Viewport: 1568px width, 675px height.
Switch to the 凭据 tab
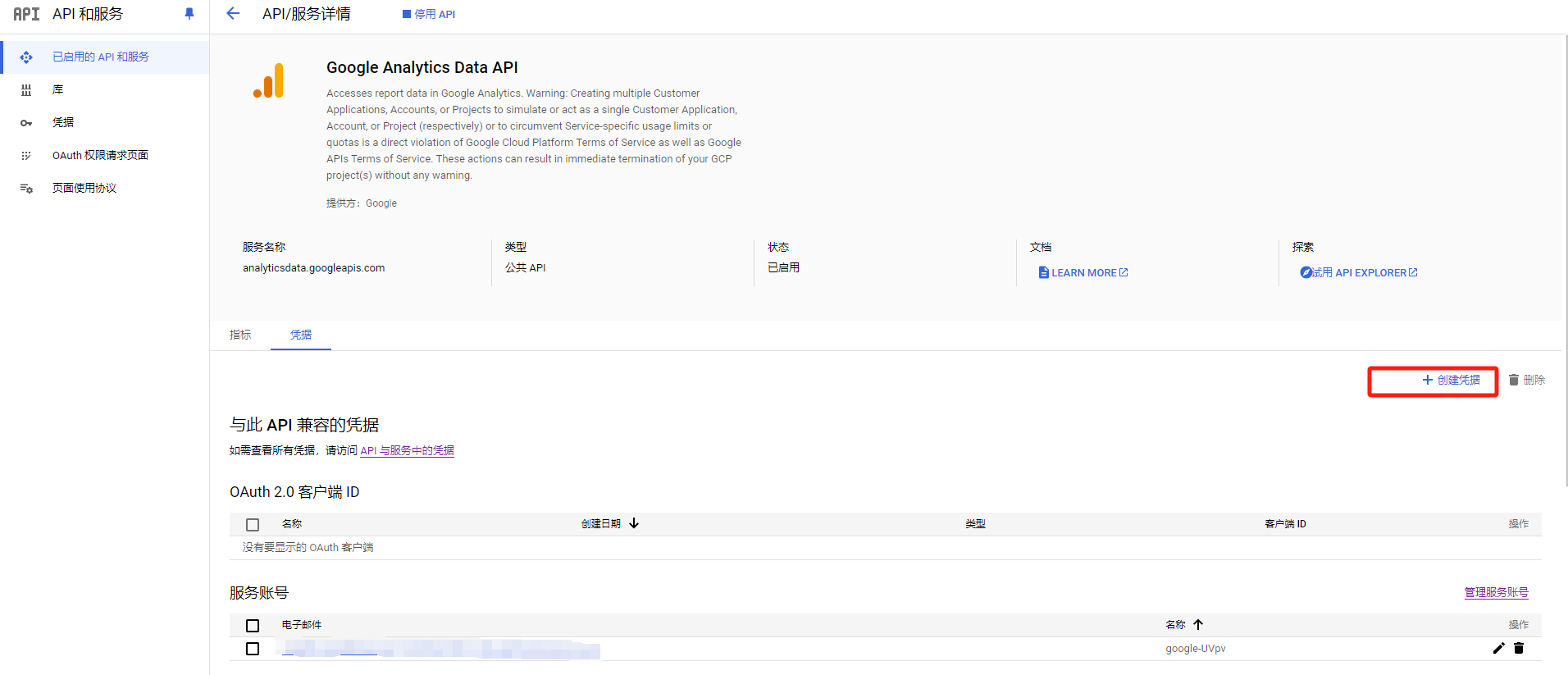pos(301,335)
